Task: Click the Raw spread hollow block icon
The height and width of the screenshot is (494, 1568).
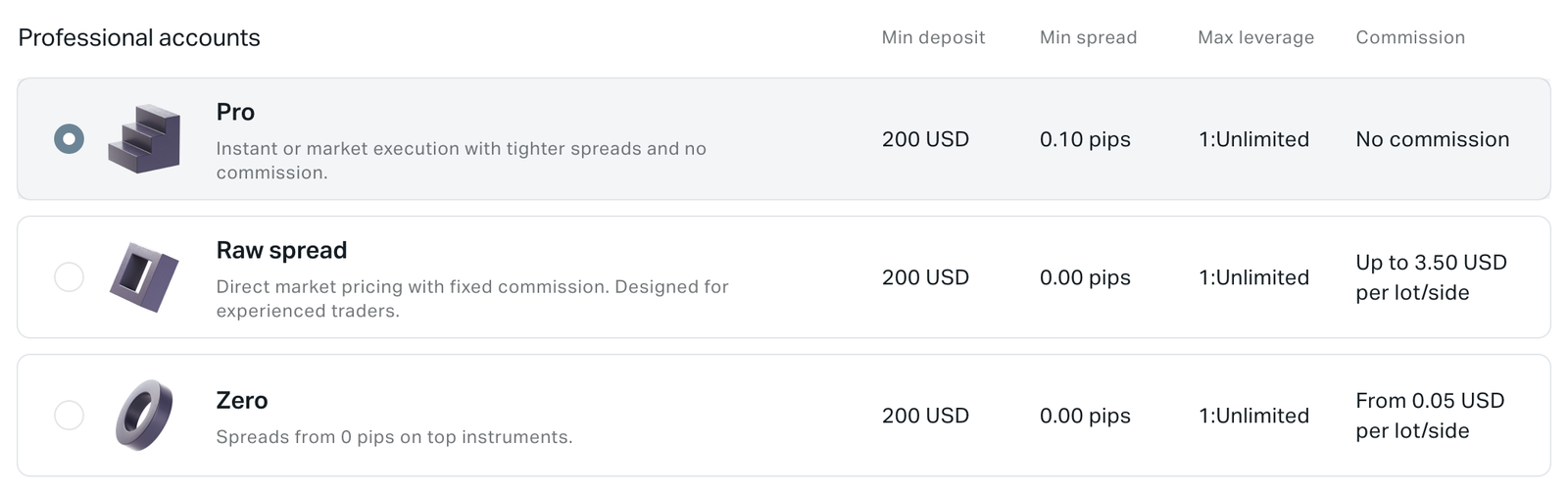Action: click(144, 277)
